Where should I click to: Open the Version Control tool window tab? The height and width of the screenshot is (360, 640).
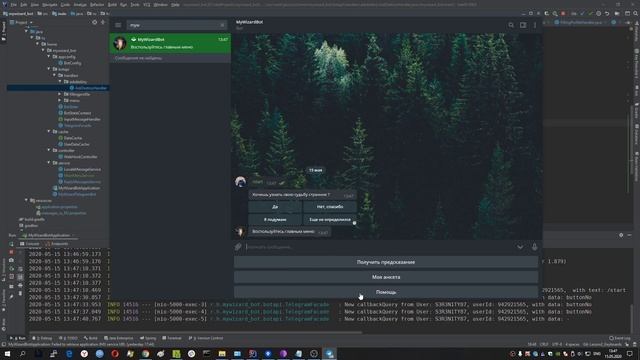[x=206, y=338]
